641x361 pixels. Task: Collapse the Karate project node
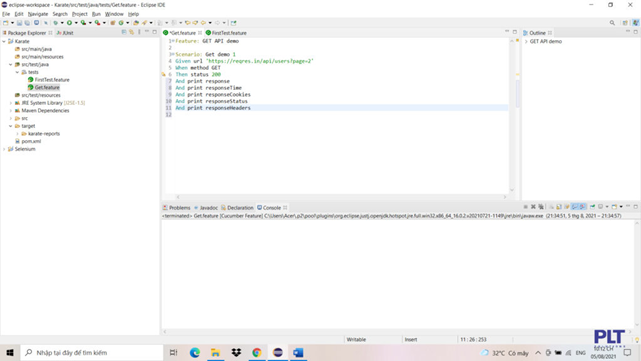(x=4, y=41)
